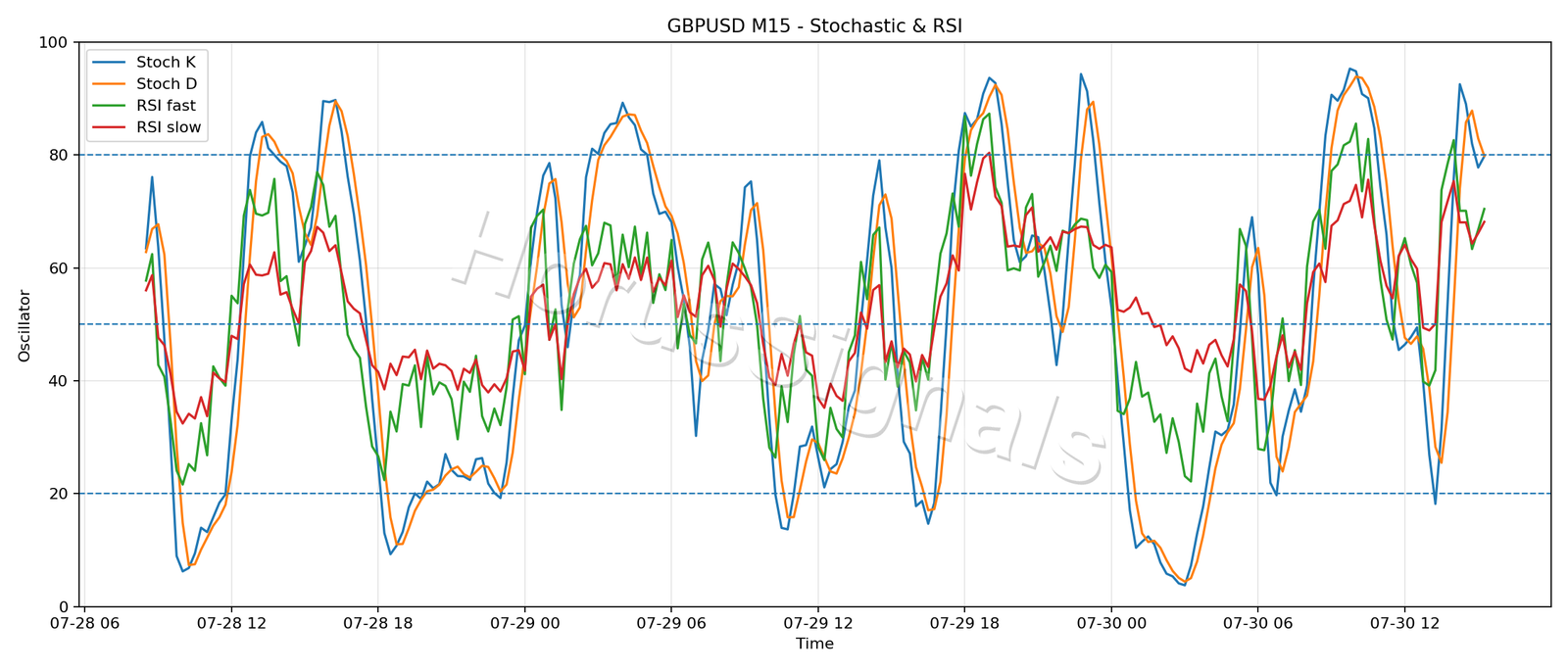Click the 07-29 12 x-axis tick label
This screenshot has height=672, width=1568.
pyautogui.click(x=817, y=622)
